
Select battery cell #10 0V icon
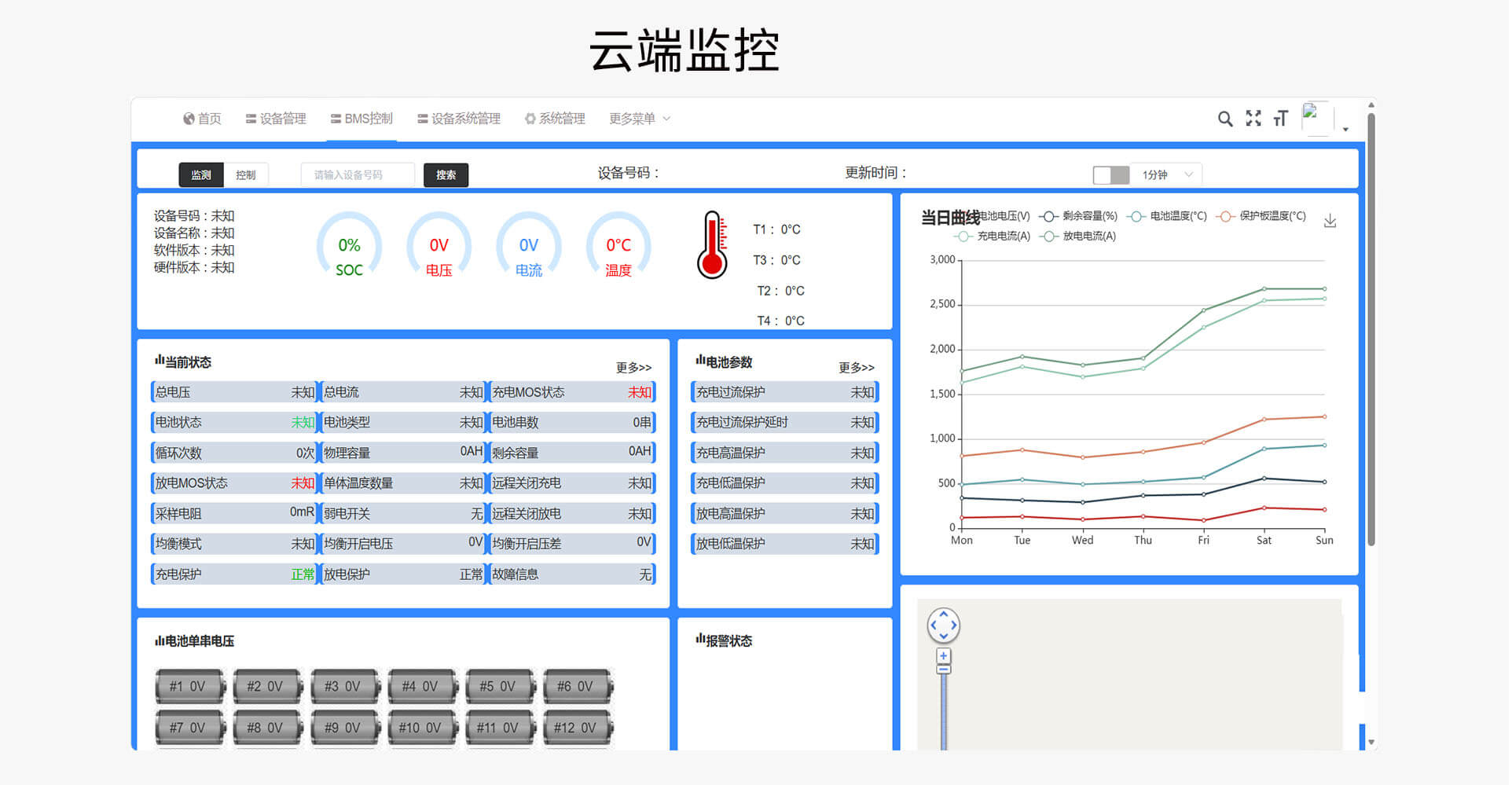[424, 729]
